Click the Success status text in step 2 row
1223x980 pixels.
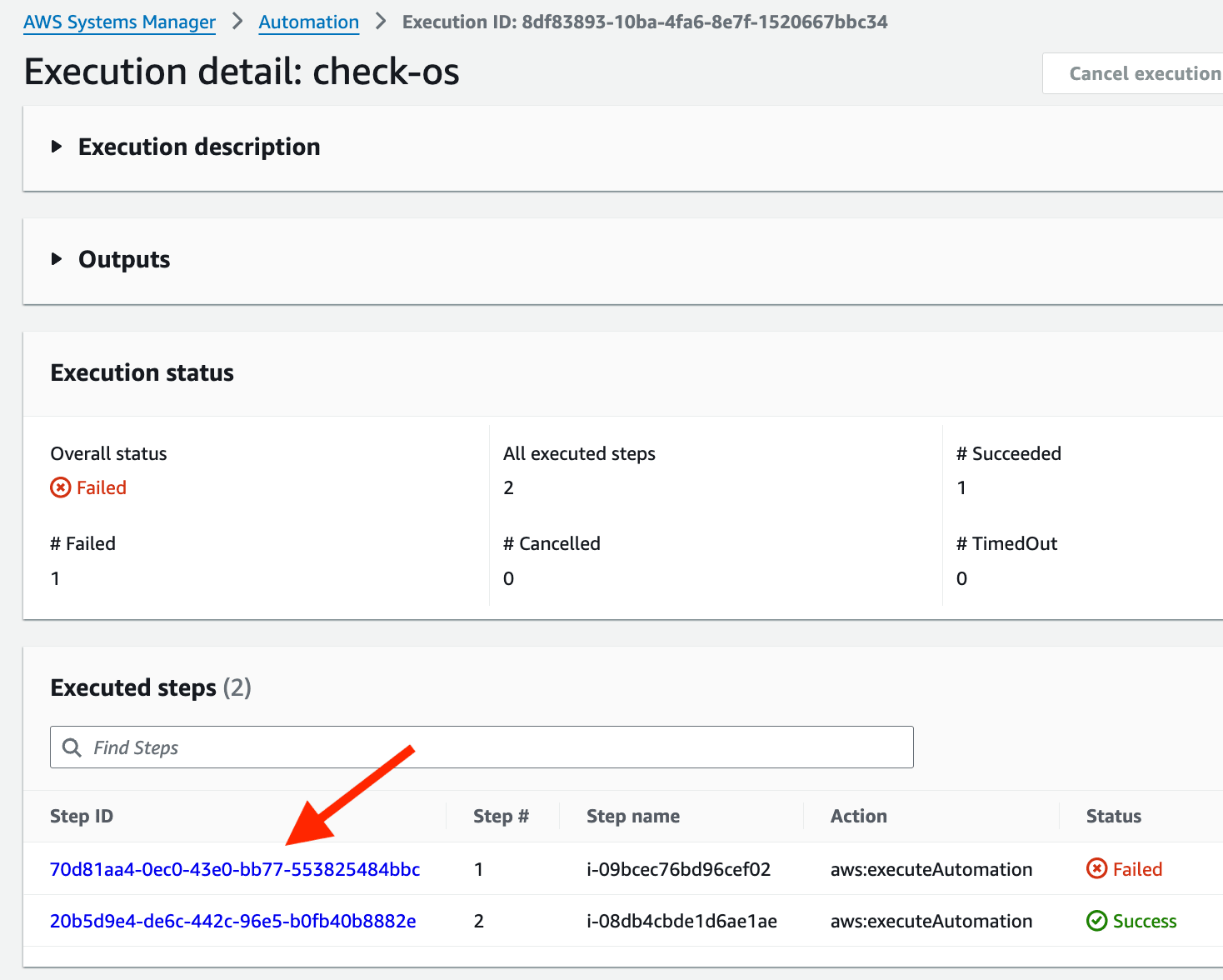[1145, 921]
